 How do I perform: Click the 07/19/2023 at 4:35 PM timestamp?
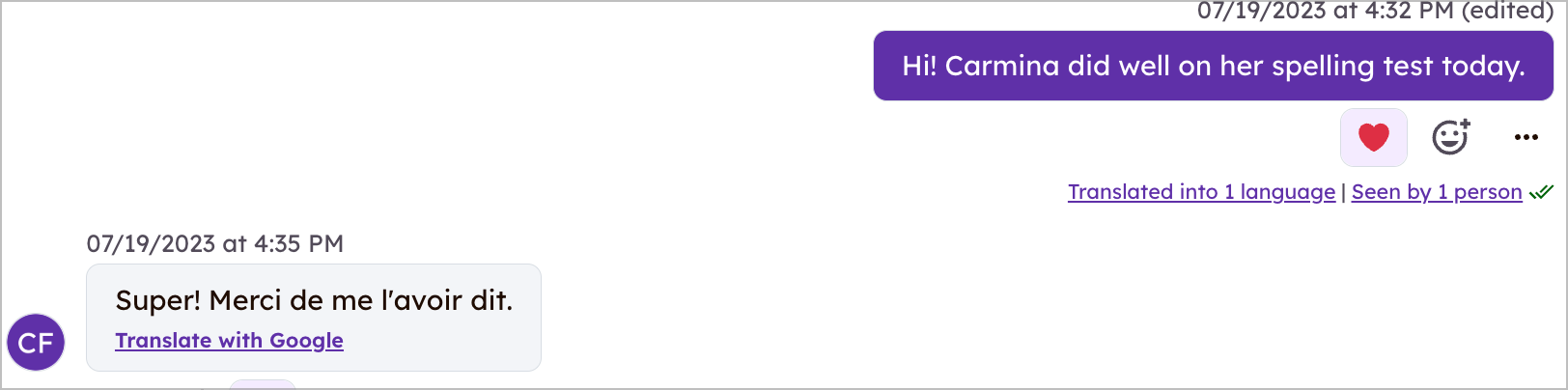[215, 243]
